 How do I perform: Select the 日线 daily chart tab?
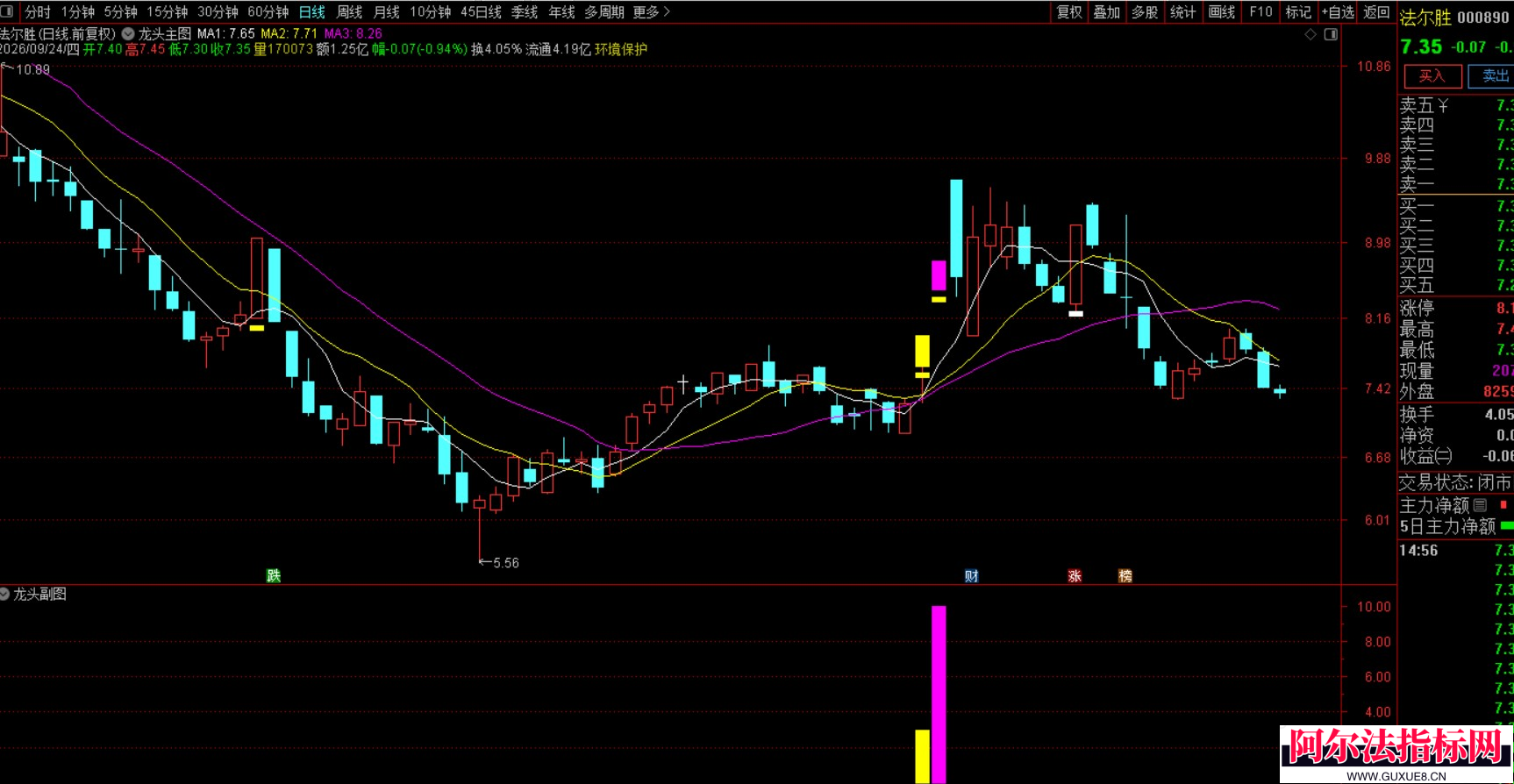312,11
